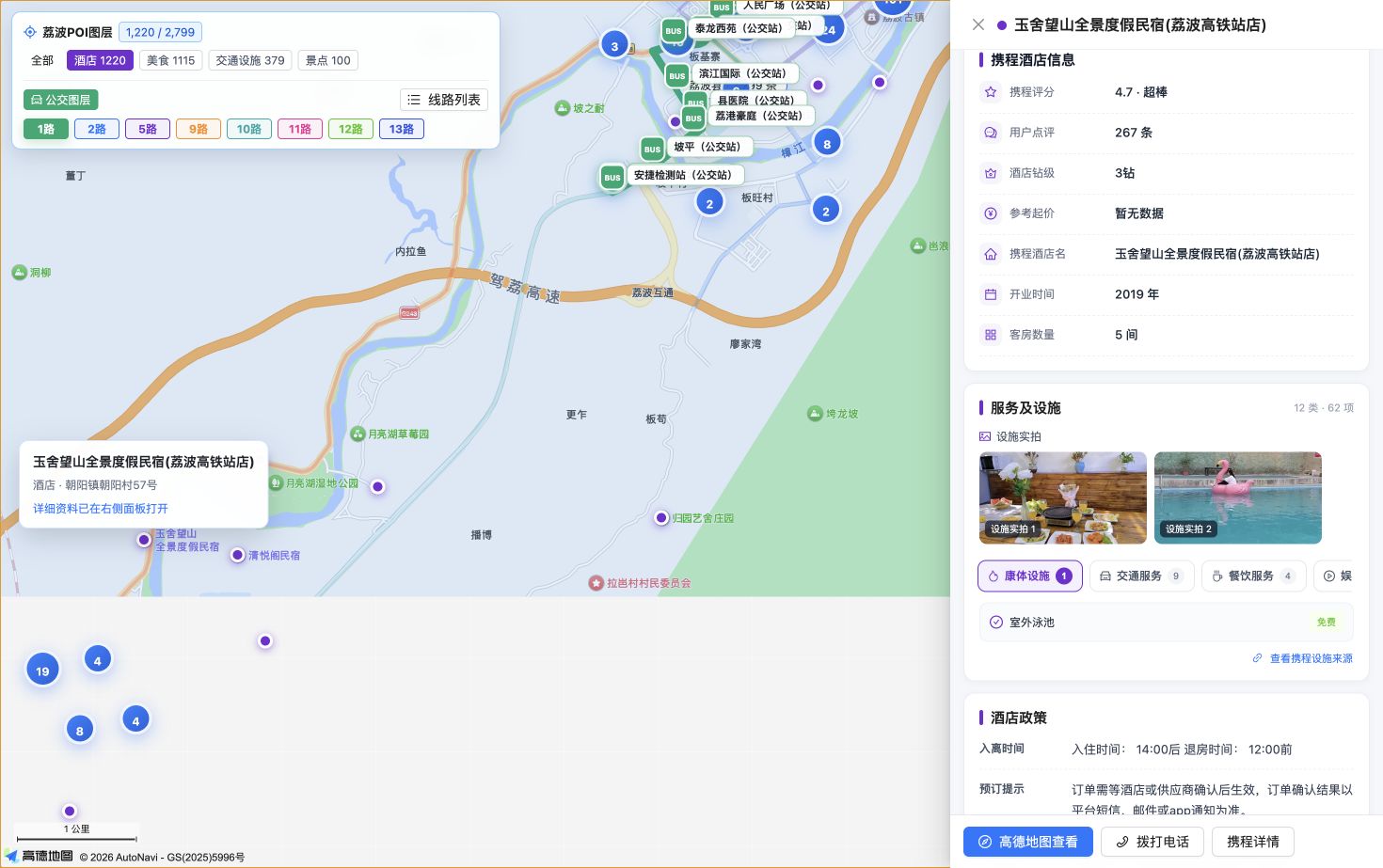The width and height of the screenshot is (1383, 868).
Task: Open the cluster marker showing 19
Action: (x=42, y=671)
